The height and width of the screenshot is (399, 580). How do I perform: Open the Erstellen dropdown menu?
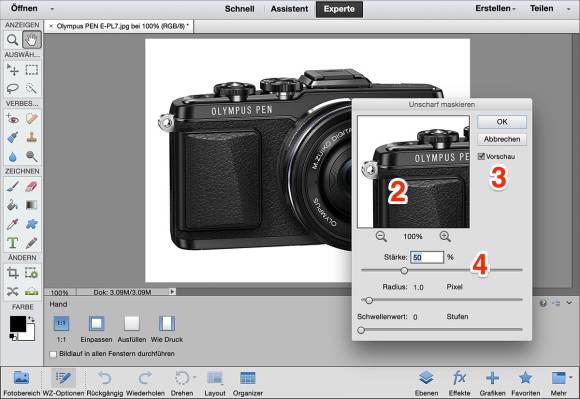click(x=495, y=8)
